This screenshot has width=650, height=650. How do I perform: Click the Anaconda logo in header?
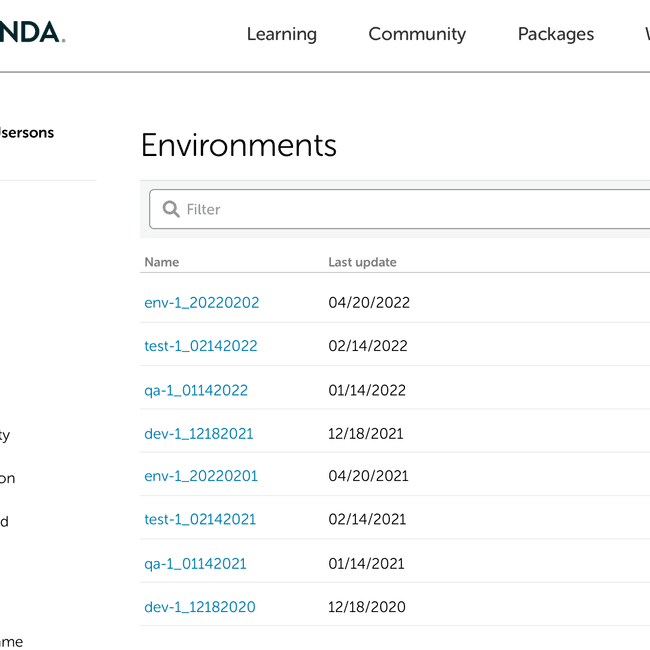tap(32, 34)
